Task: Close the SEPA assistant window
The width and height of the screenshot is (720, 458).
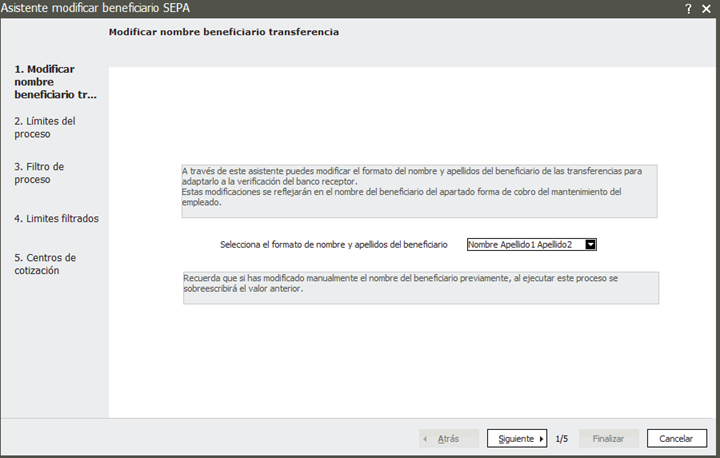Action: click(707, 8)
